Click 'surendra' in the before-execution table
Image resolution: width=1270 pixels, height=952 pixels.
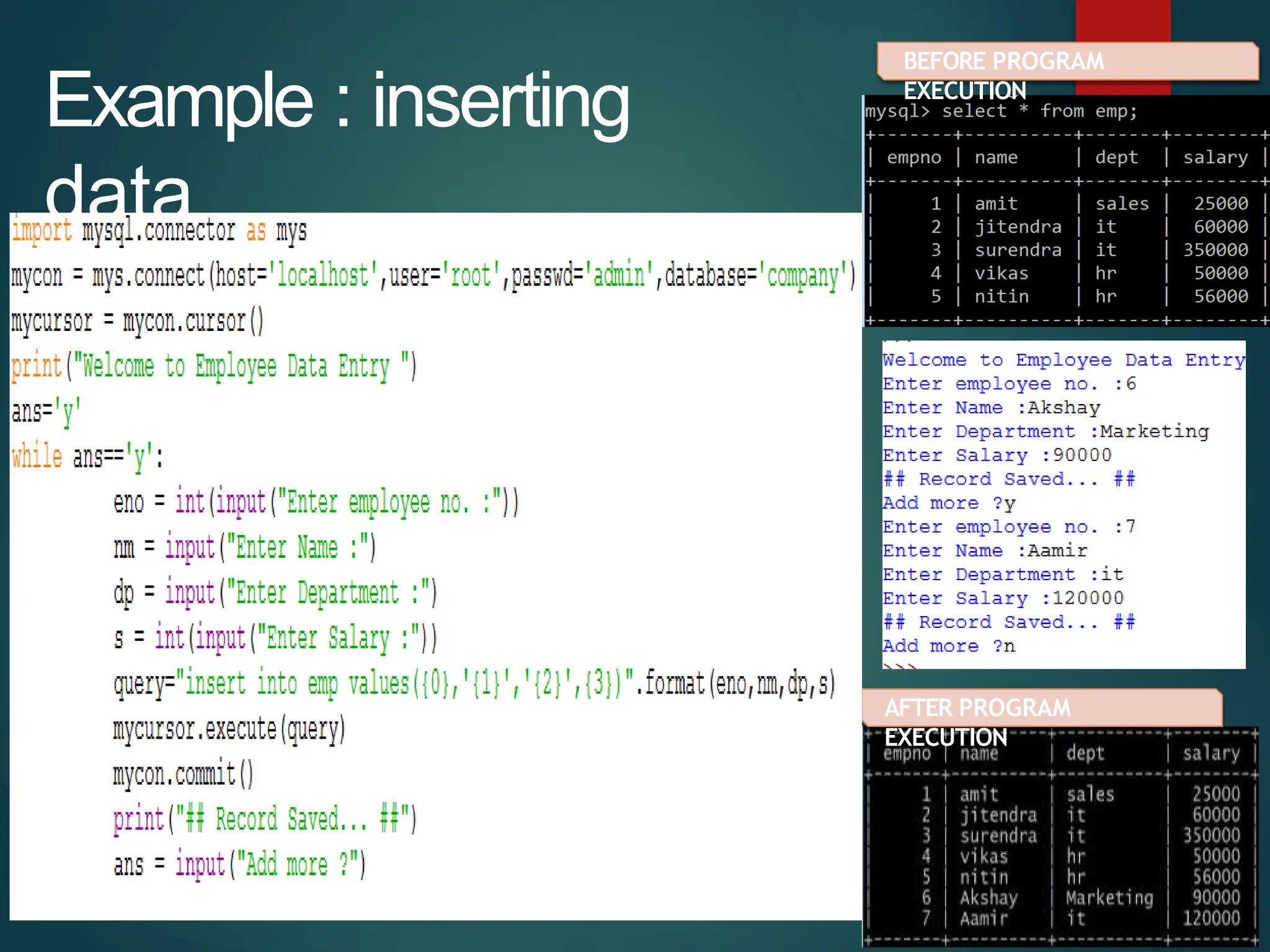click(x=1018, y=250)
